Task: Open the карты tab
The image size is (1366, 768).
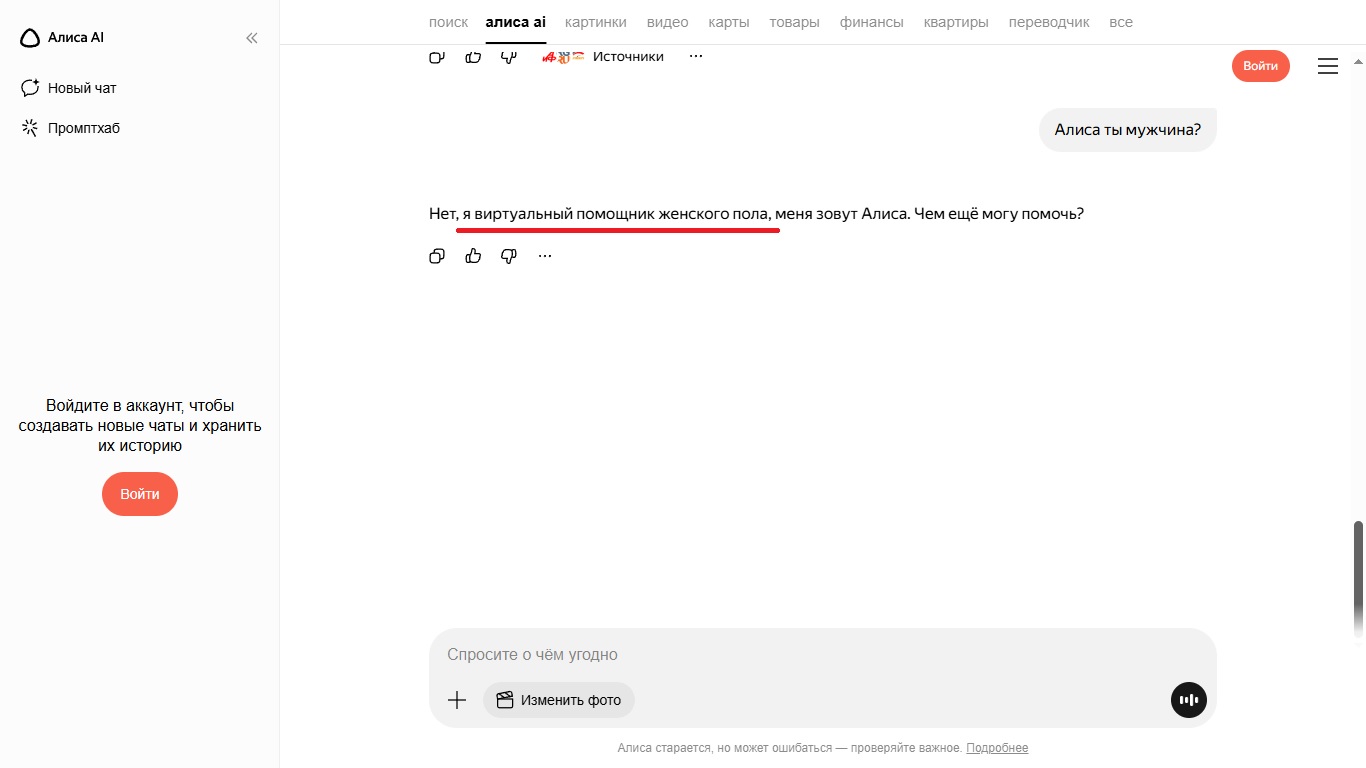Action: (729, 22)
